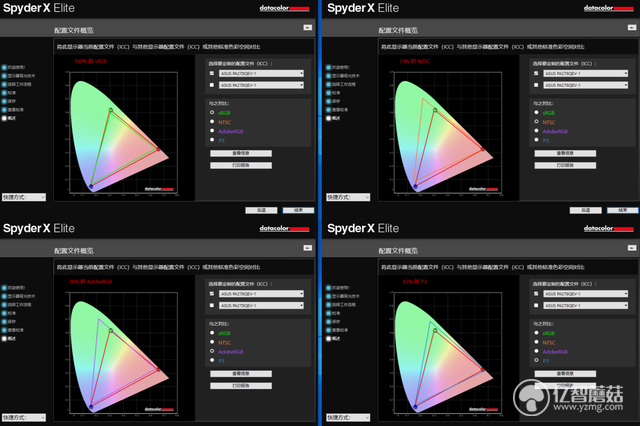Select the P3 radio in 78% AdobeRGB window

pyautogui.click(x=212, y=360)
